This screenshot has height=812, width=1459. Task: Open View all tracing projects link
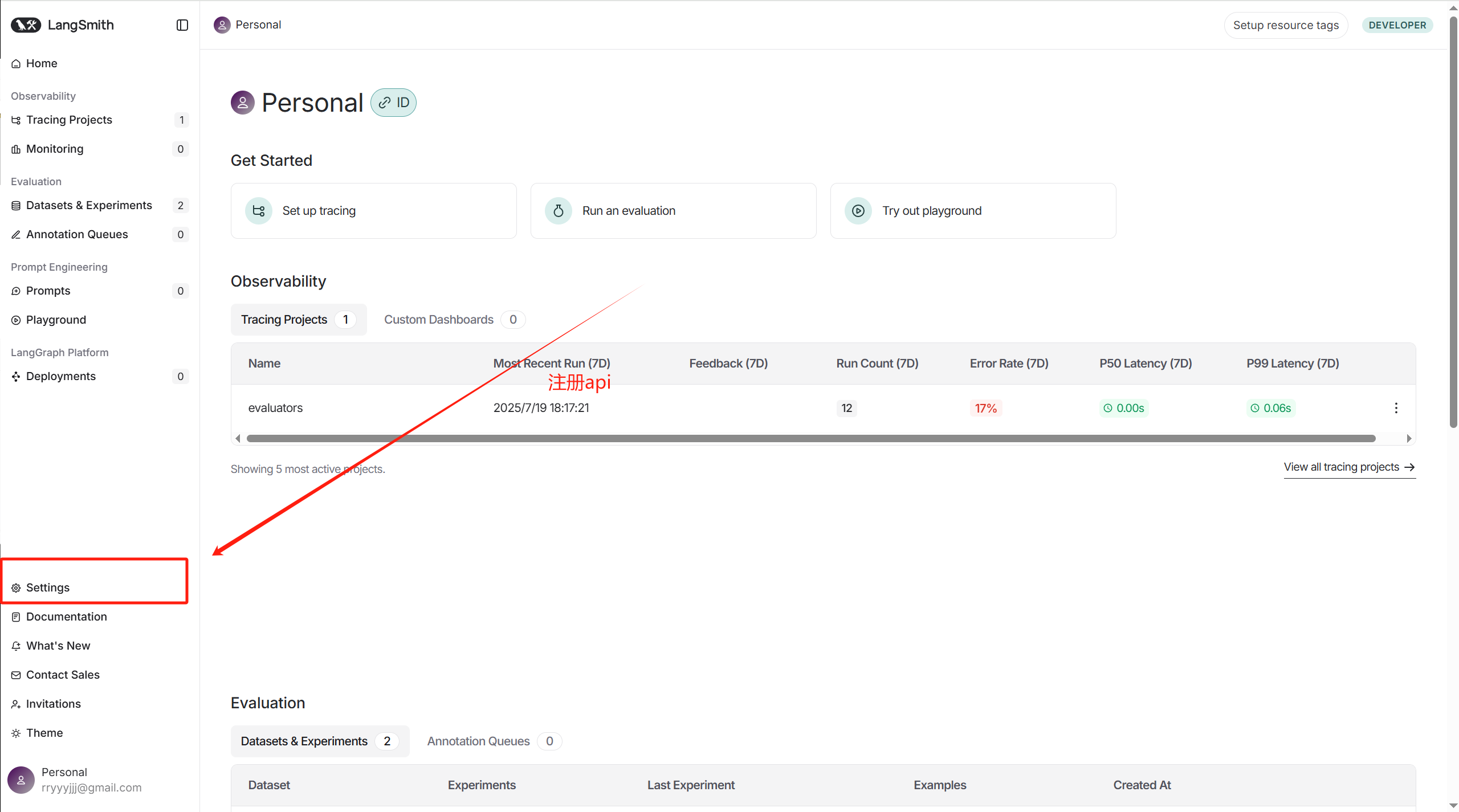(x=1350, y=467)
